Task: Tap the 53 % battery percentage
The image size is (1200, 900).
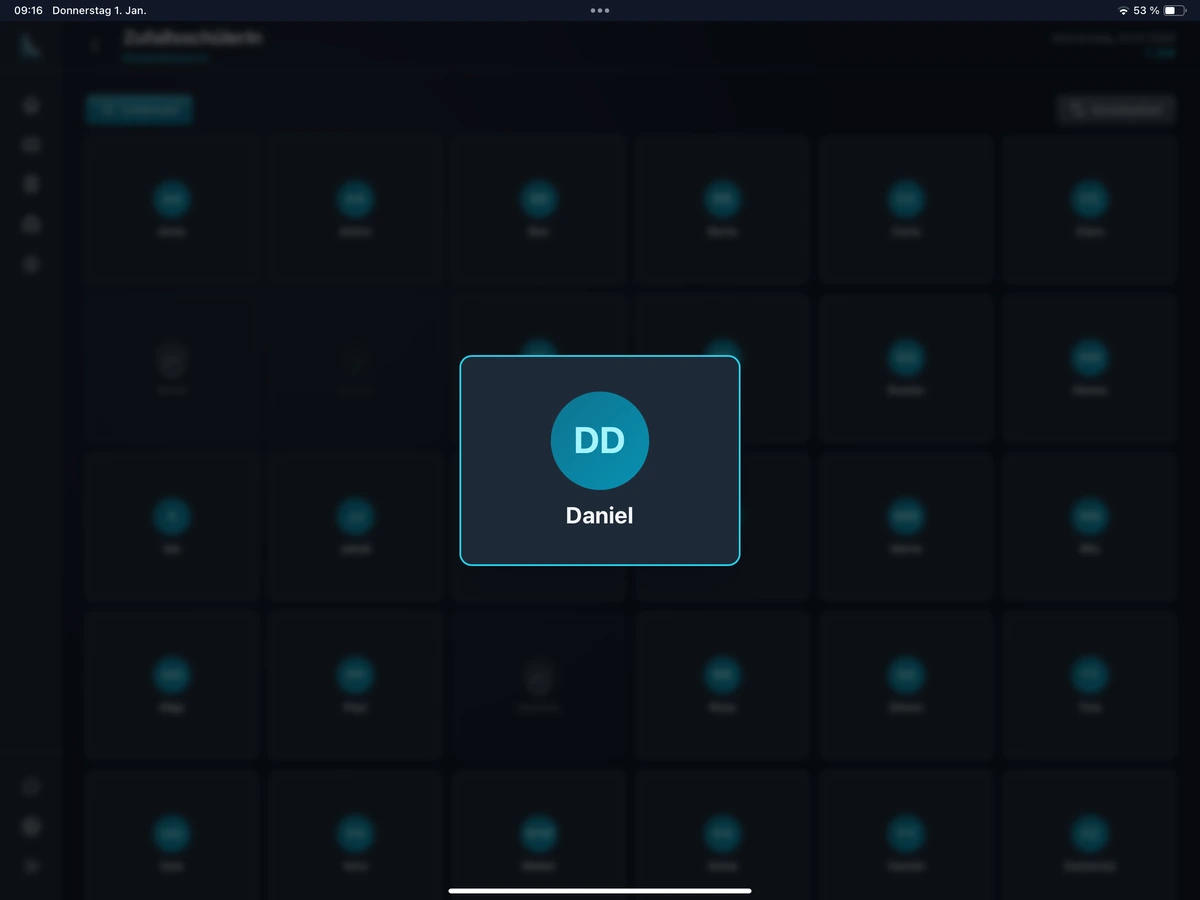Action: pos(1146,10)
